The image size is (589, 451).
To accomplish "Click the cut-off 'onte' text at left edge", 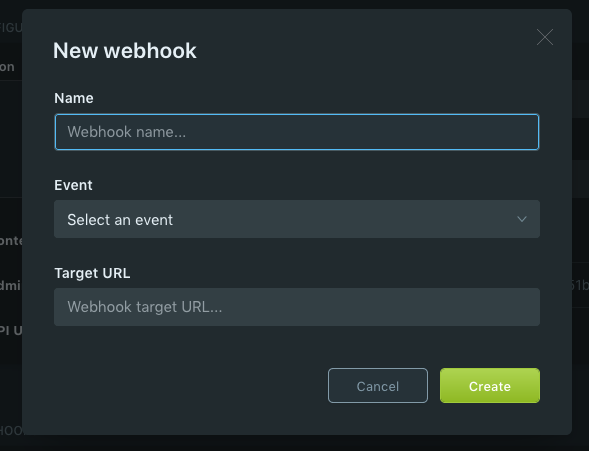I will click(x=11, y=240).
